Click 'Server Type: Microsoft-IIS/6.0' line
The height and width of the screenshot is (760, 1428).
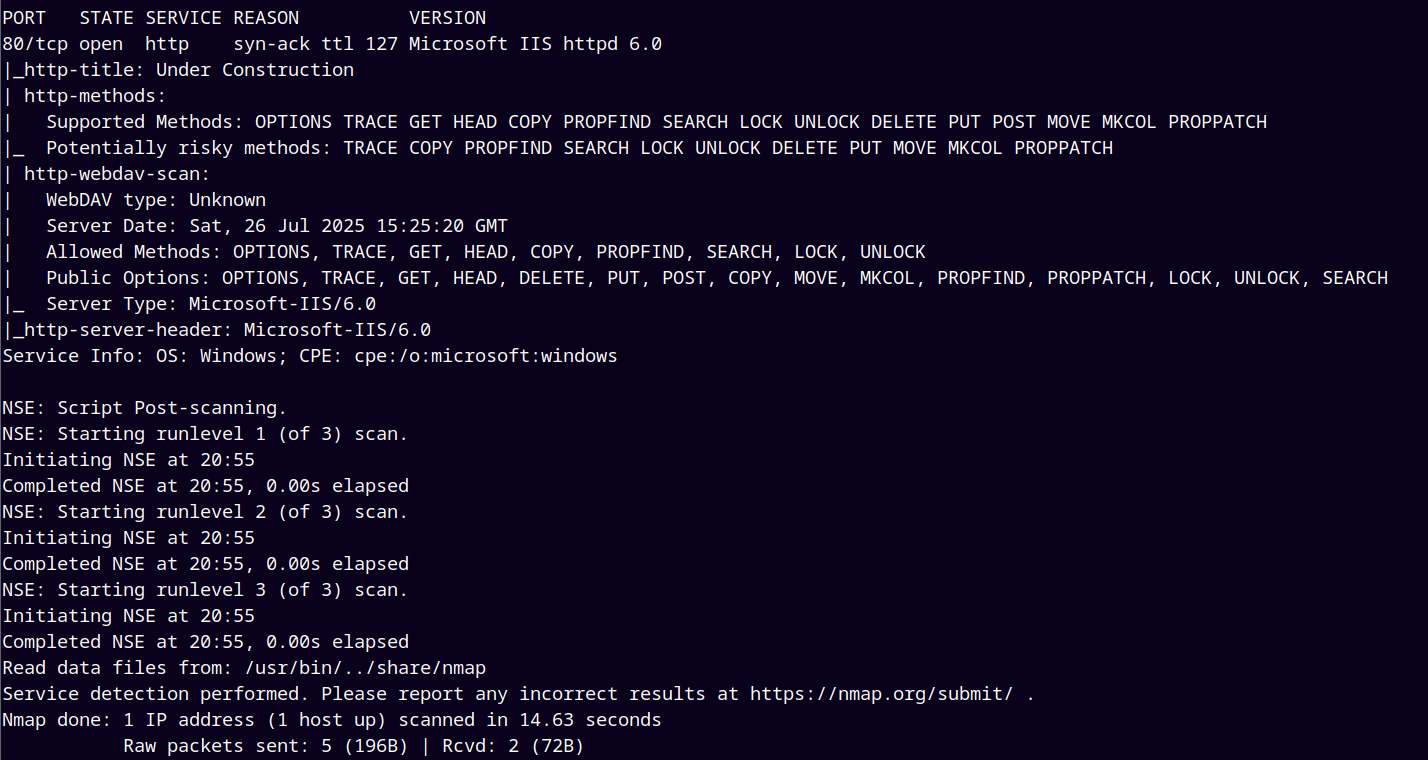211,304
